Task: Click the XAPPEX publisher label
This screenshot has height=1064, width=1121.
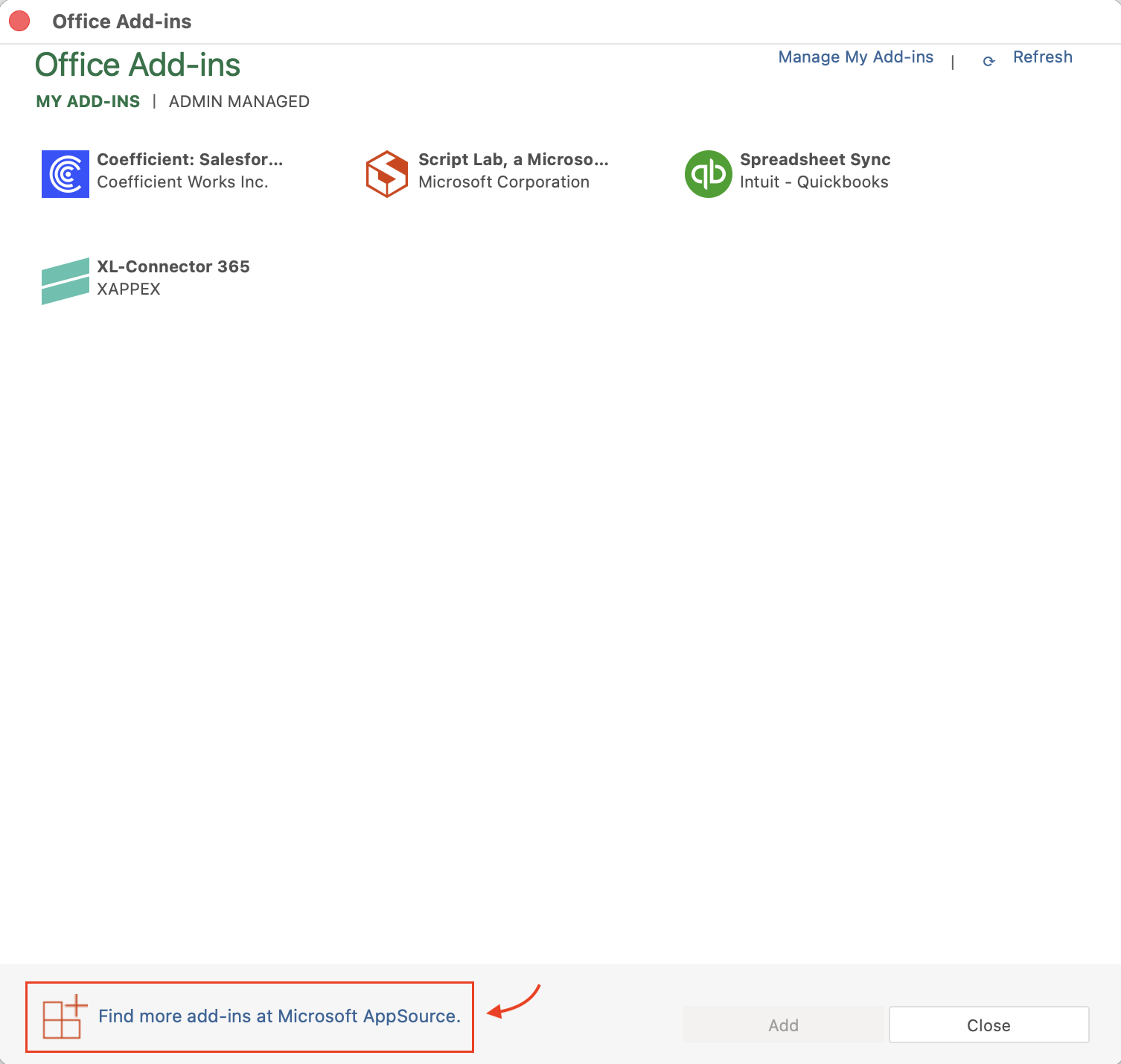Action: coord(129,289)
